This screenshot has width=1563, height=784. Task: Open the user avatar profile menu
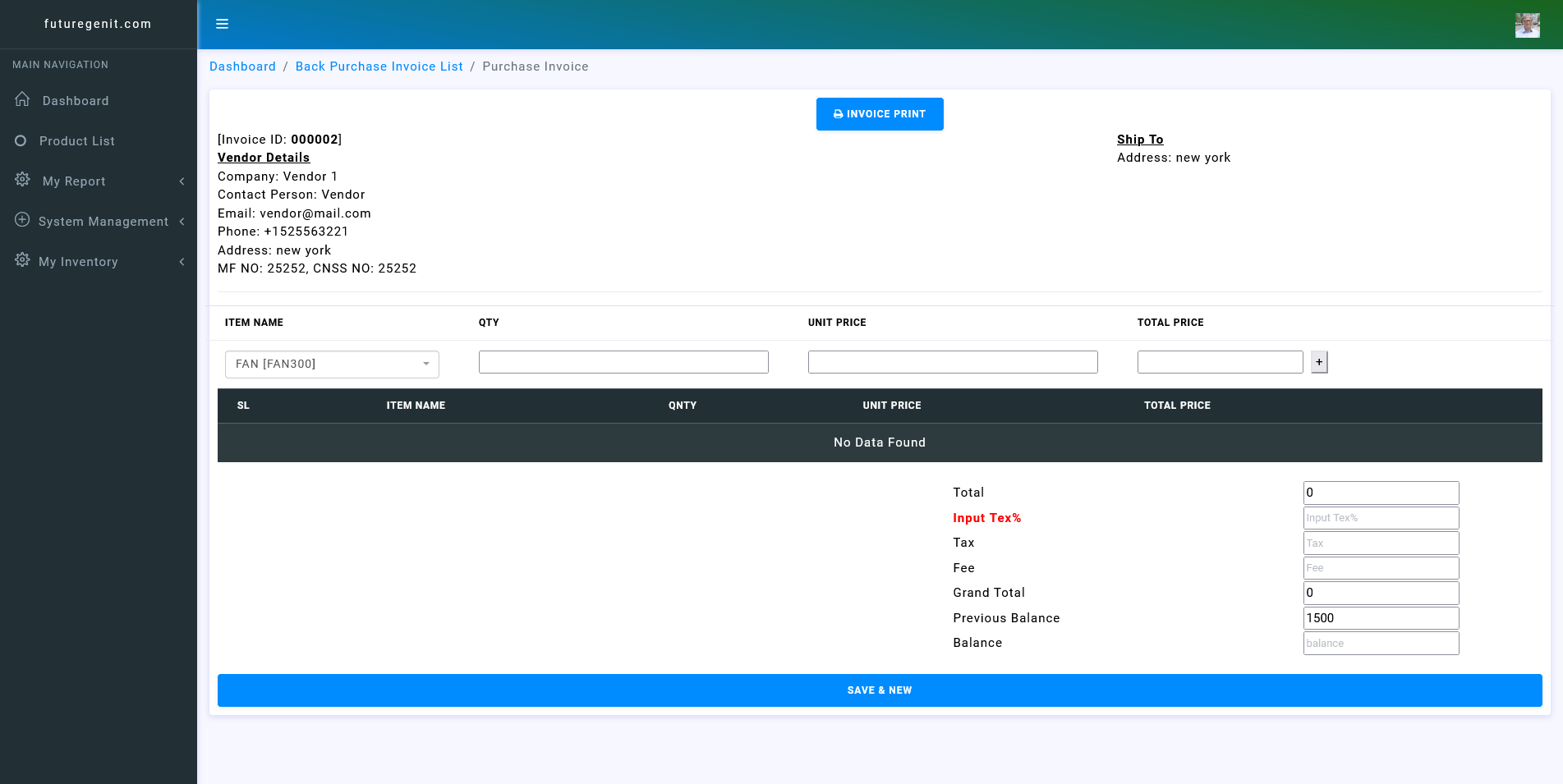1527,25
